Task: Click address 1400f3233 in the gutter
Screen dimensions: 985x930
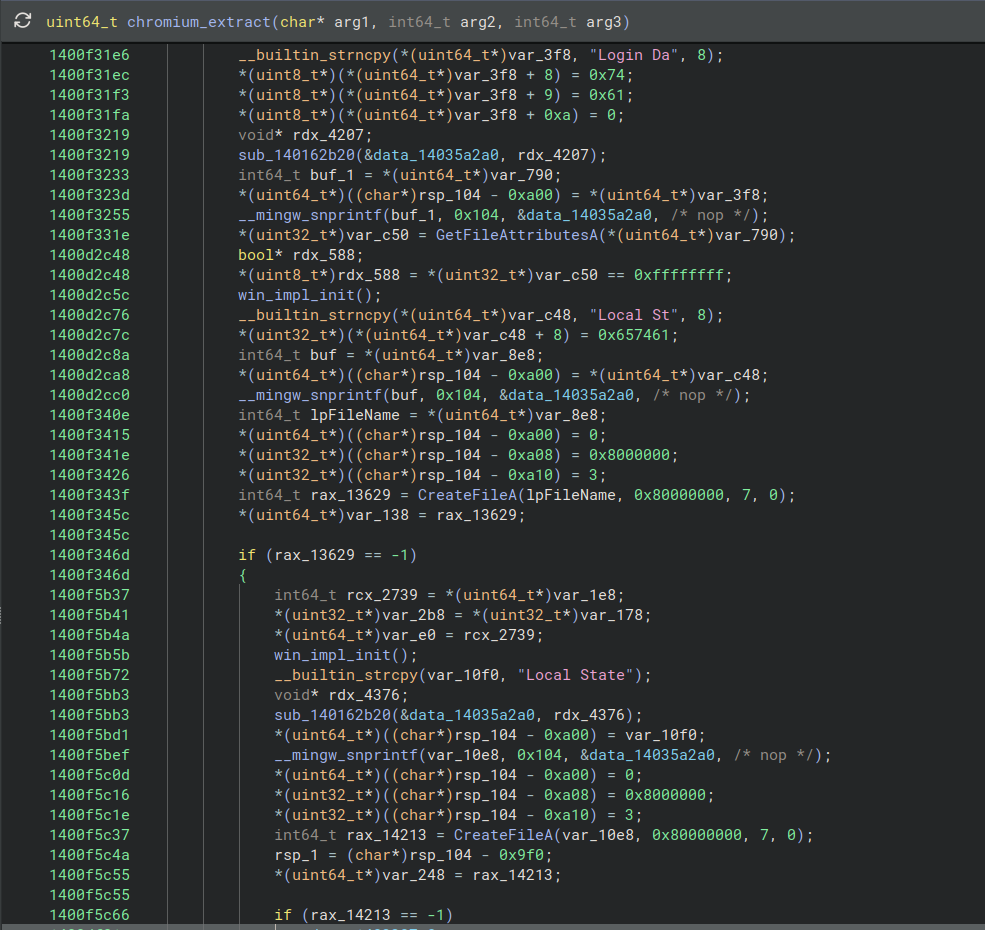Action: (x=89, y=175)
